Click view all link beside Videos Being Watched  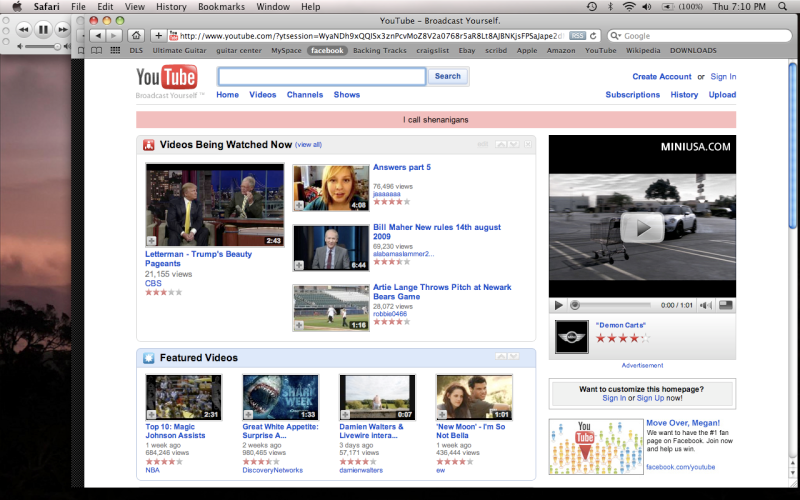(309, 145)
